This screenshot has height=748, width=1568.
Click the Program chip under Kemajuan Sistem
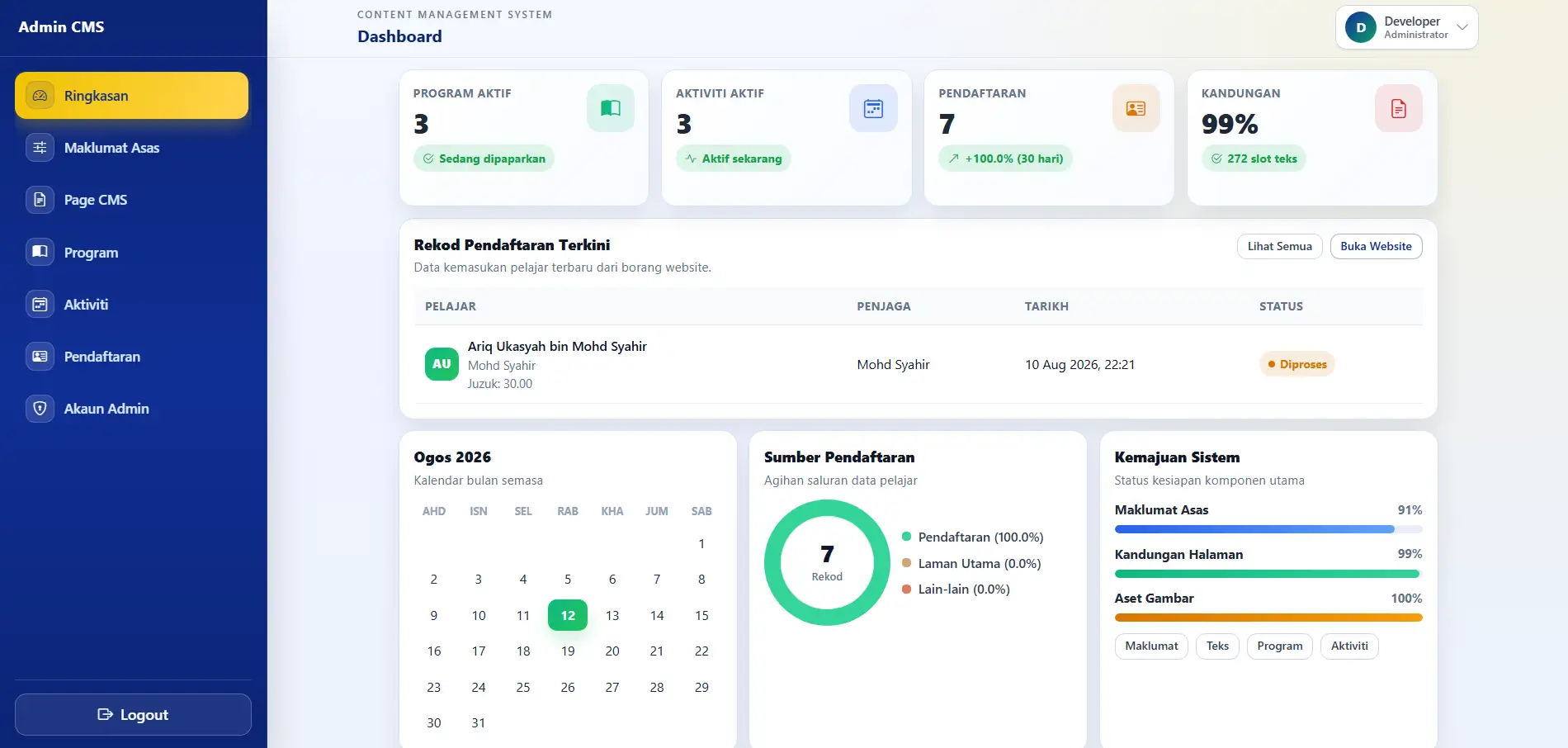(1280, 646)
